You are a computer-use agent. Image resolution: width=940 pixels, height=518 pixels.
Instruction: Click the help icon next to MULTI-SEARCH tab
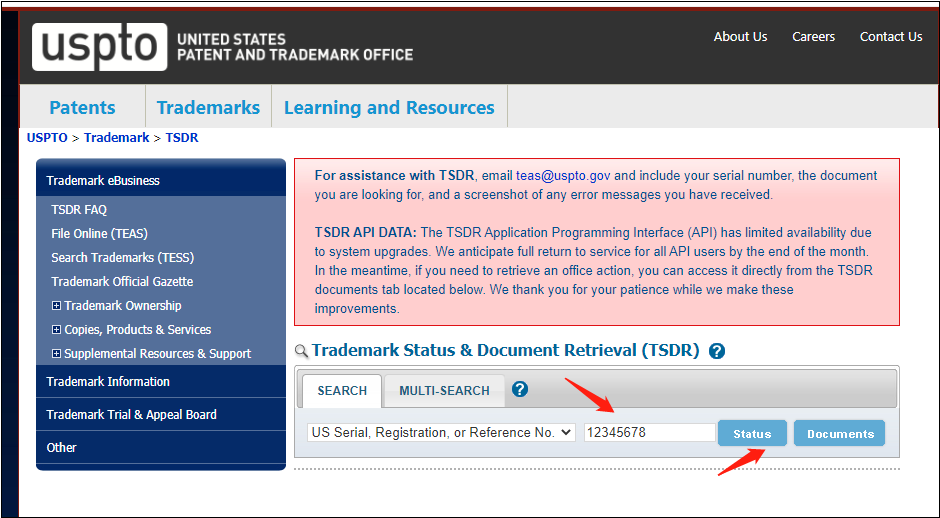520,390
